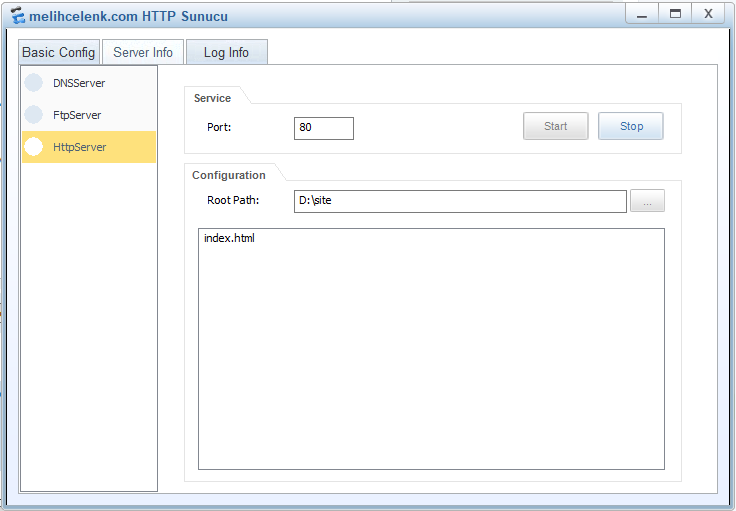Click the app icon in the title bar
The width and height of the screenshot is (736, 511).
coord(17,15)
